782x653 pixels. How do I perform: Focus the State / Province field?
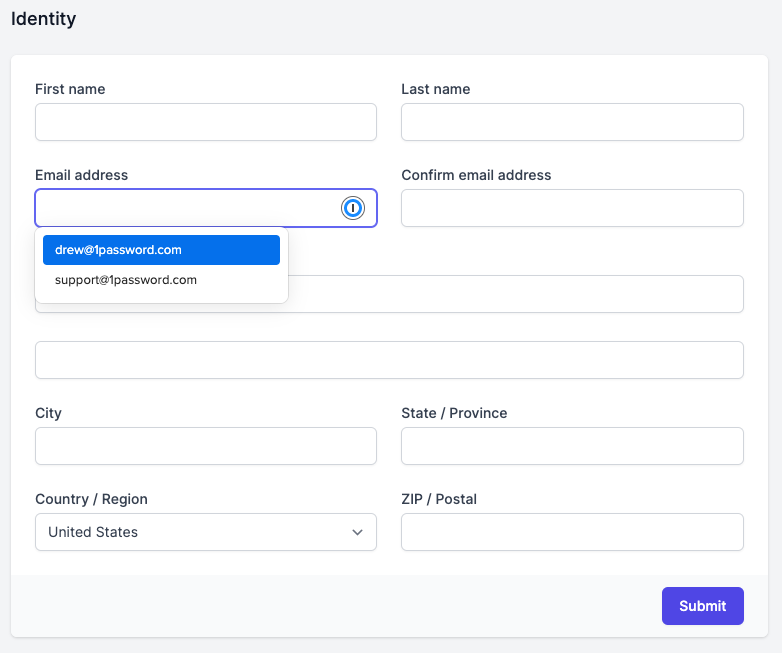pos(572,446)
